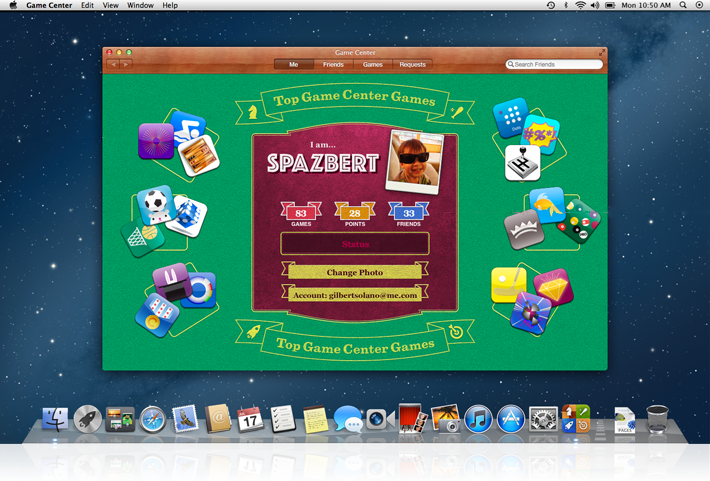Open App Store from the Dock
The height and width of the screenshot is (481, 710).
511,419
